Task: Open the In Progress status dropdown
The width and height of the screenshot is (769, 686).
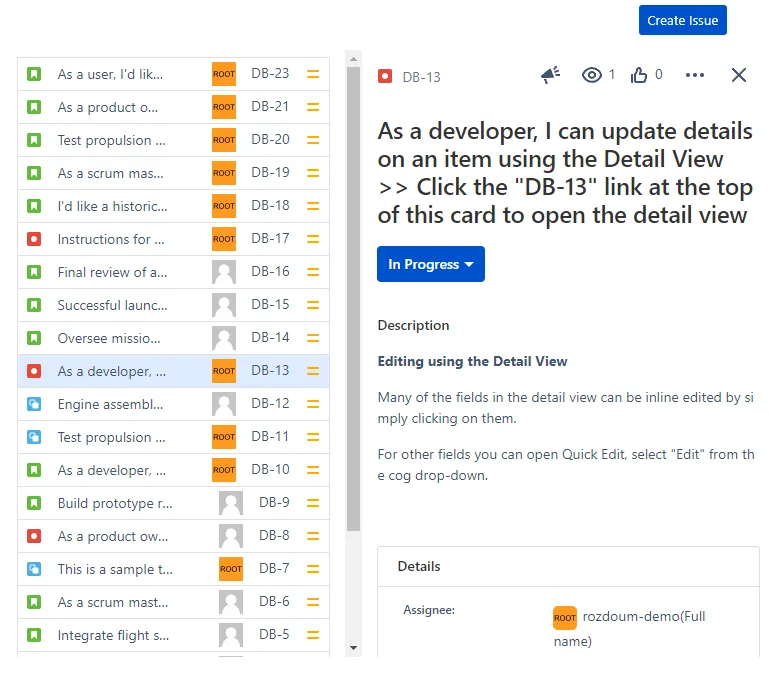Action: 431,264
